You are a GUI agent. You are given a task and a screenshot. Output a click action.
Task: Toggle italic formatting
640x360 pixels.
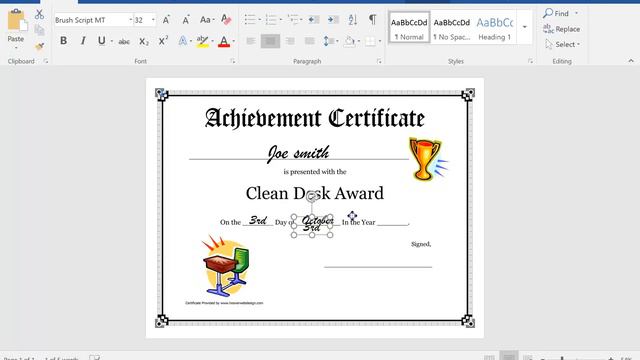83,41
